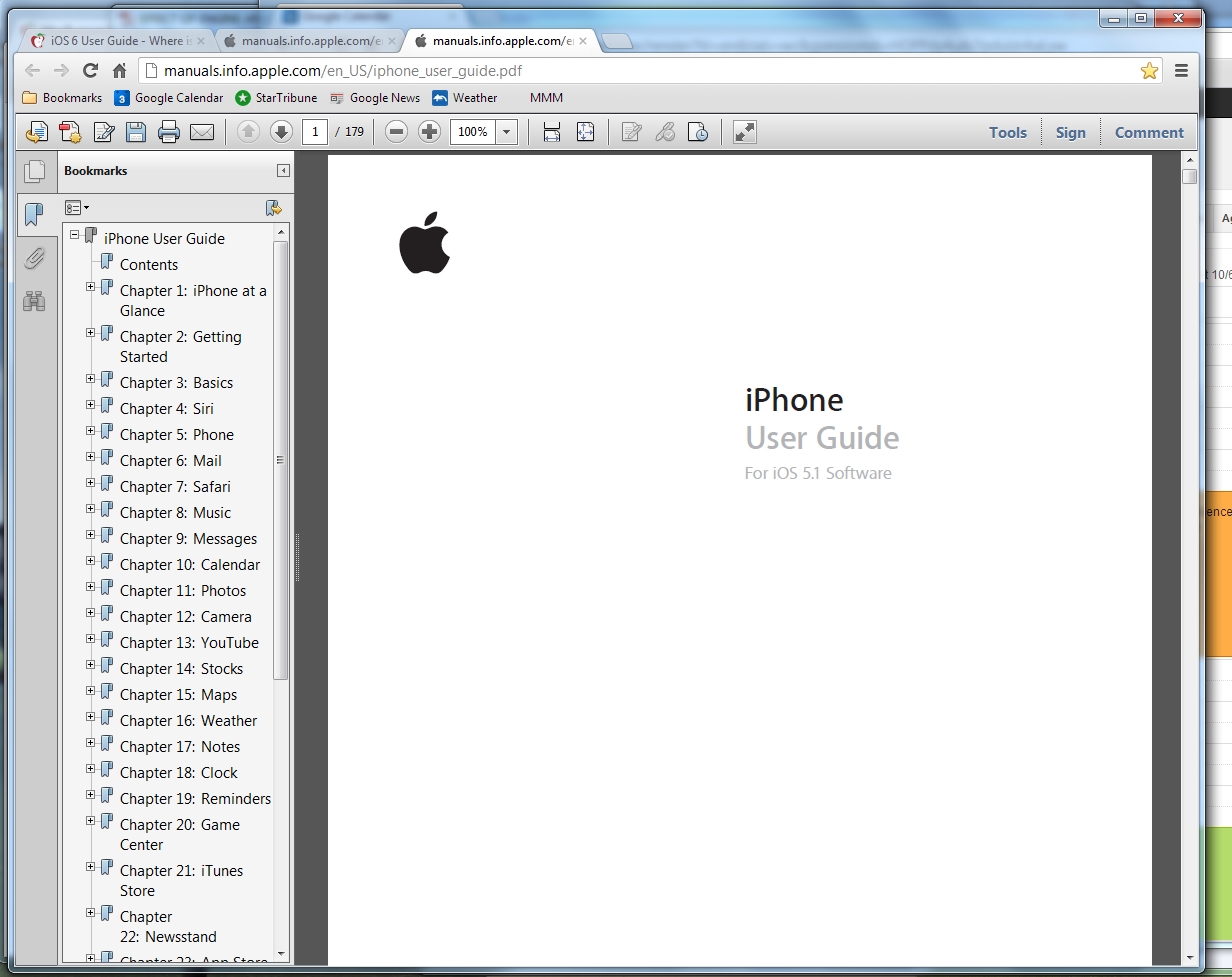Open the Google Calendar bookmark
Screen dimensions: 1232x977
(x=169, y=98)
